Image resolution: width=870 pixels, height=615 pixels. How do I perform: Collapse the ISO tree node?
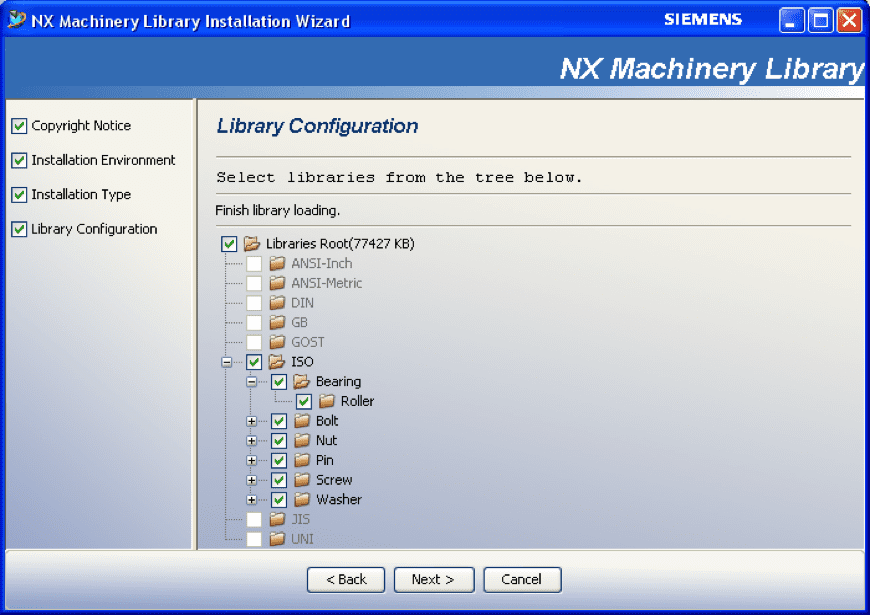point(226,362)
